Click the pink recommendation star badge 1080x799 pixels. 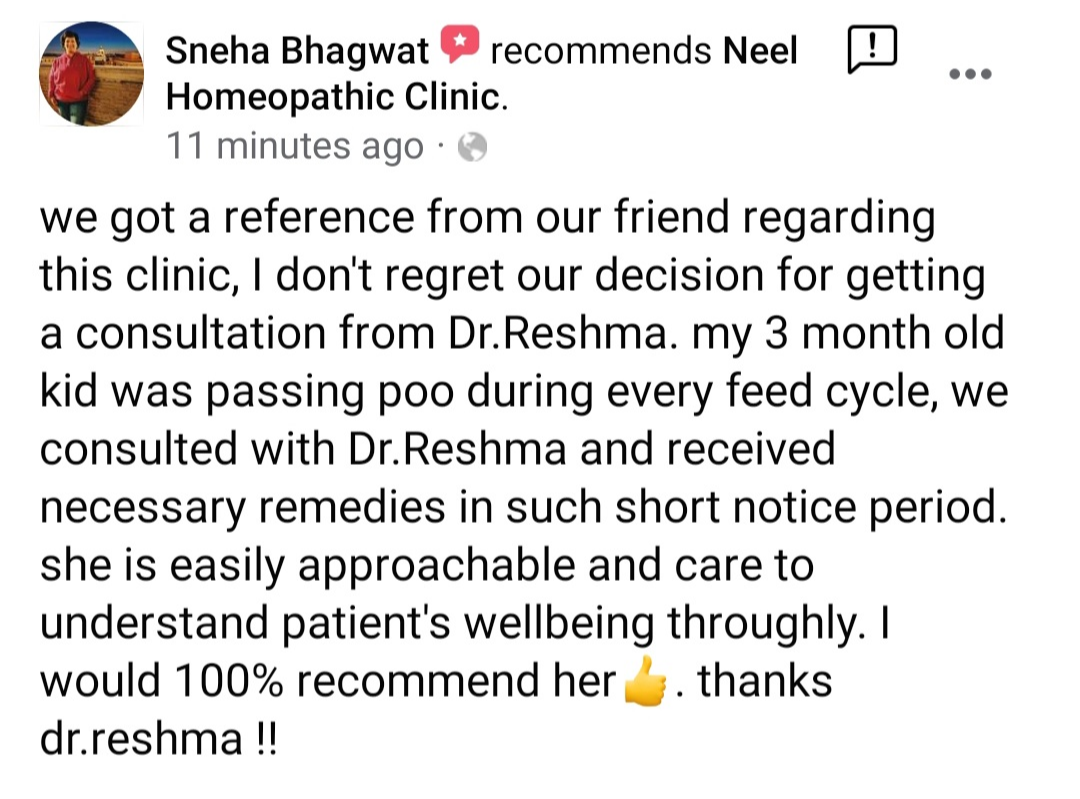coord(460,45)
